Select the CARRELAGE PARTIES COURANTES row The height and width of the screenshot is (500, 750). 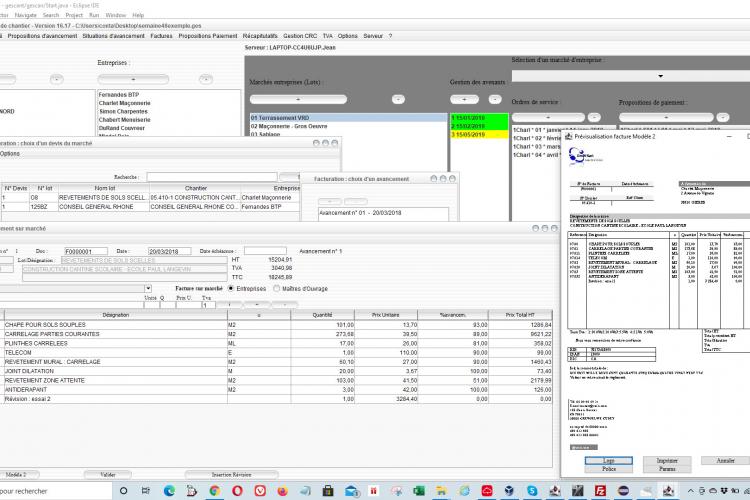click(276, 334)
